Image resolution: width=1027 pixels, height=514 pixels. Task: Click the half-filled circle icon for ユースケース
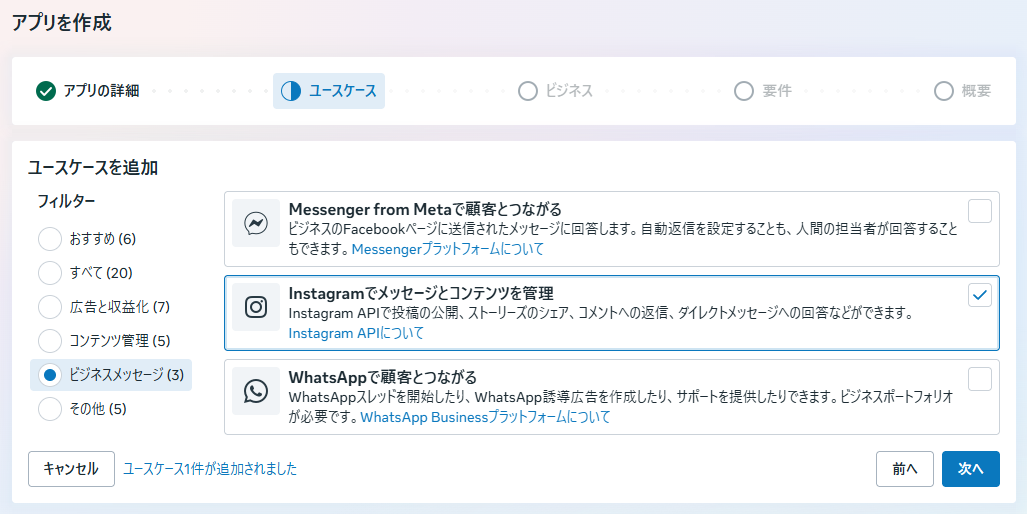click(291, 91)
